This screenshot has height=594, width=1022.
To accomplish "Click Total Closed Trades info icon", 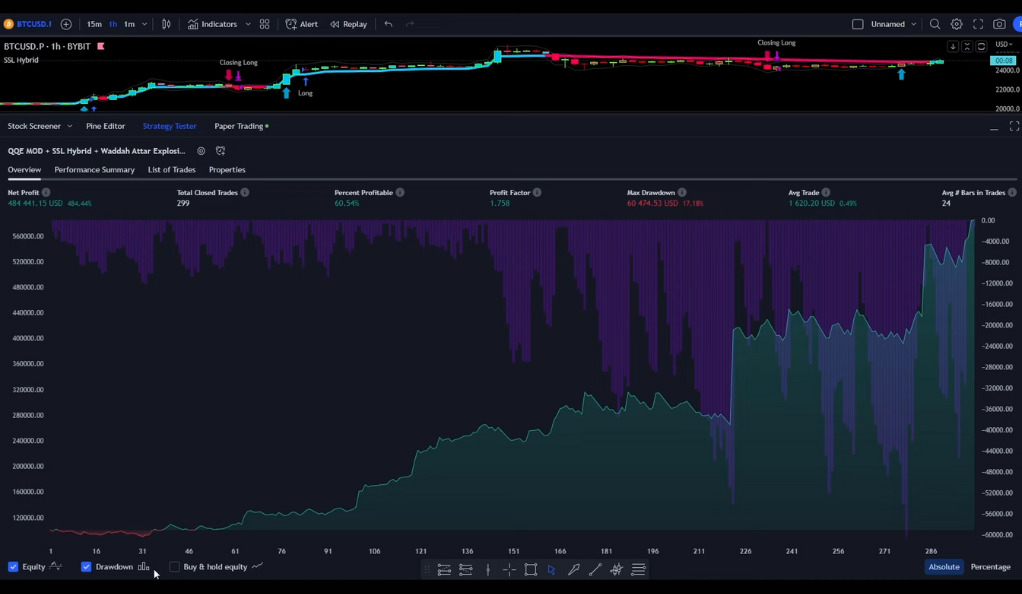I will [244, 192].
